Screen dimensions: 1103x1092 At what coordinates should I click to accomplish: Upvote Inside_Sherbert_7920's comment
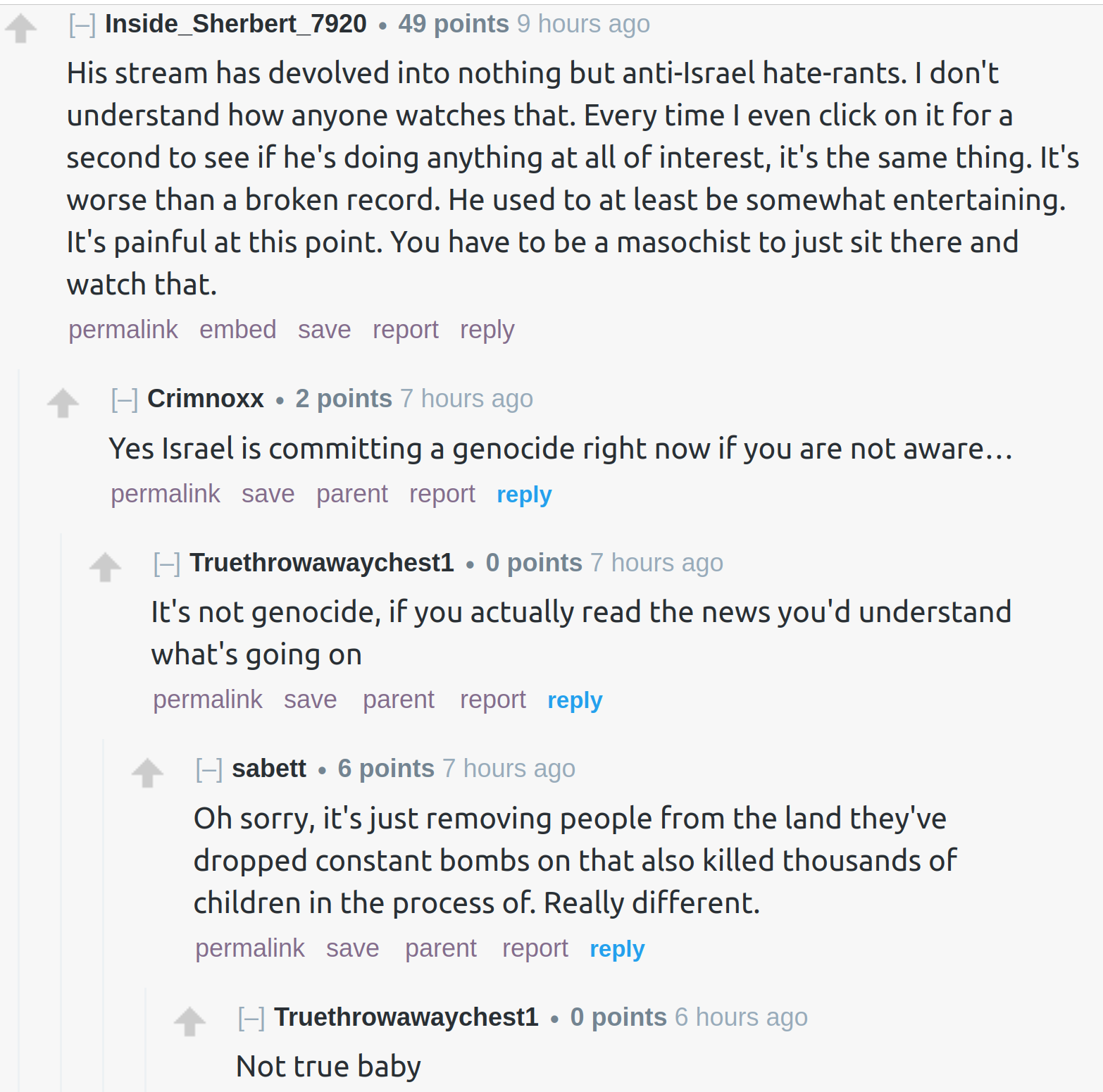coord(21,28)
